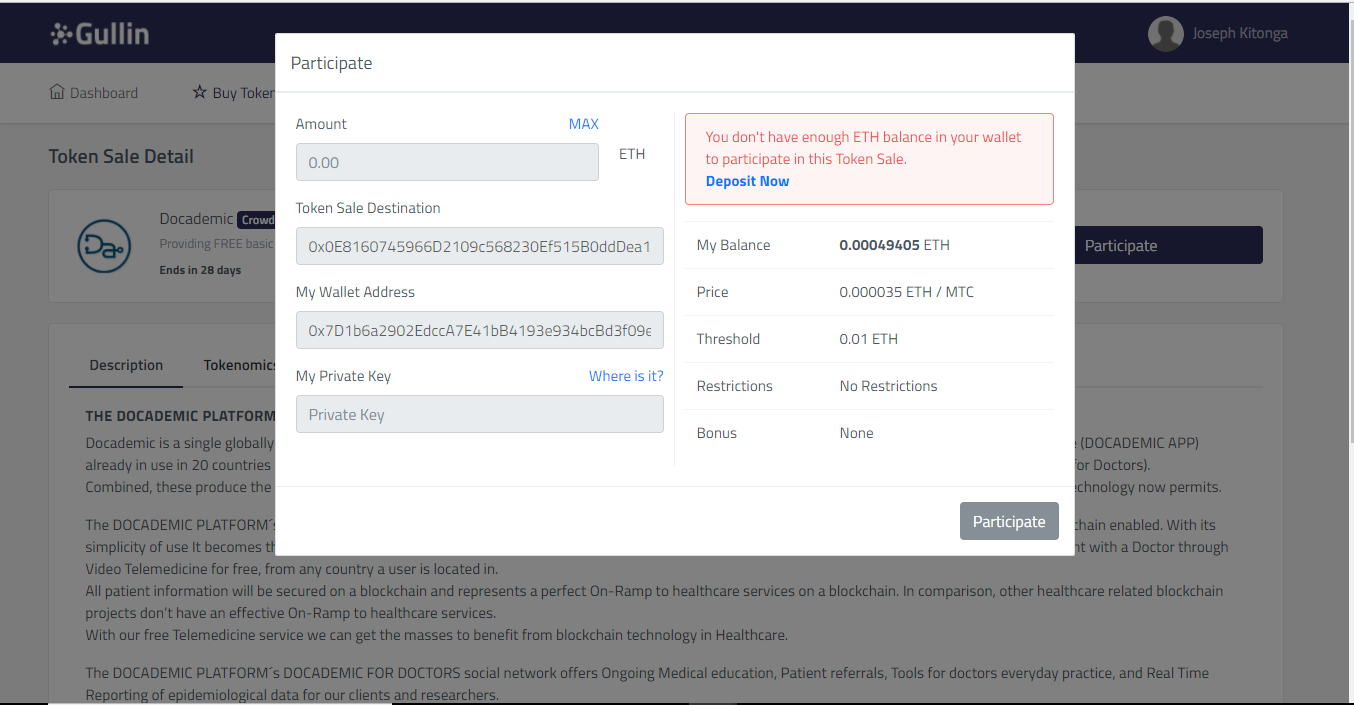Click the Price value 0.000035 ETH / MTC
1354x705 pixels.
(907, 292)
